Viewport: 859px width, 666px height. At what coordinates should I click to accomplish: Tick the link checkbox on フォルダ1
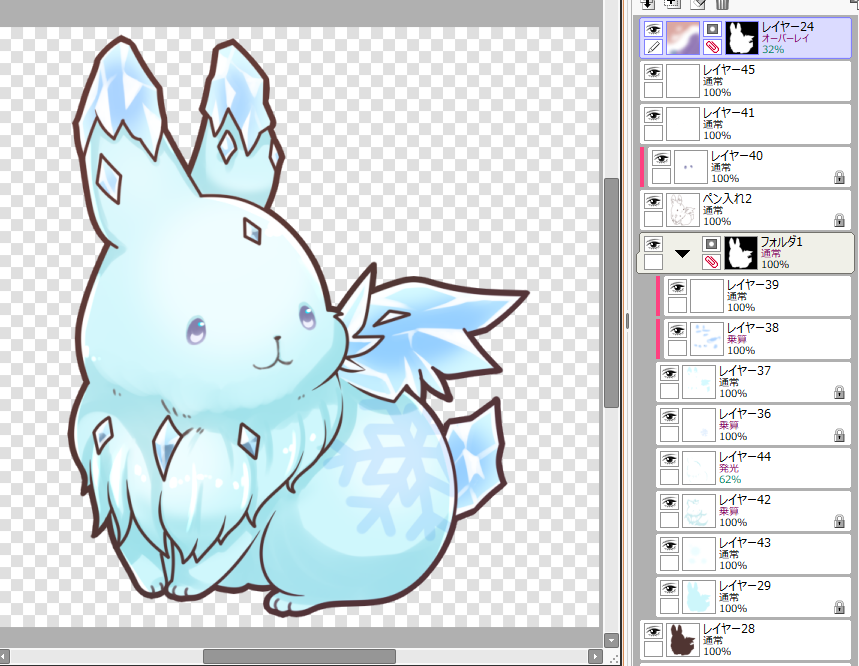[x=653, y=262]
